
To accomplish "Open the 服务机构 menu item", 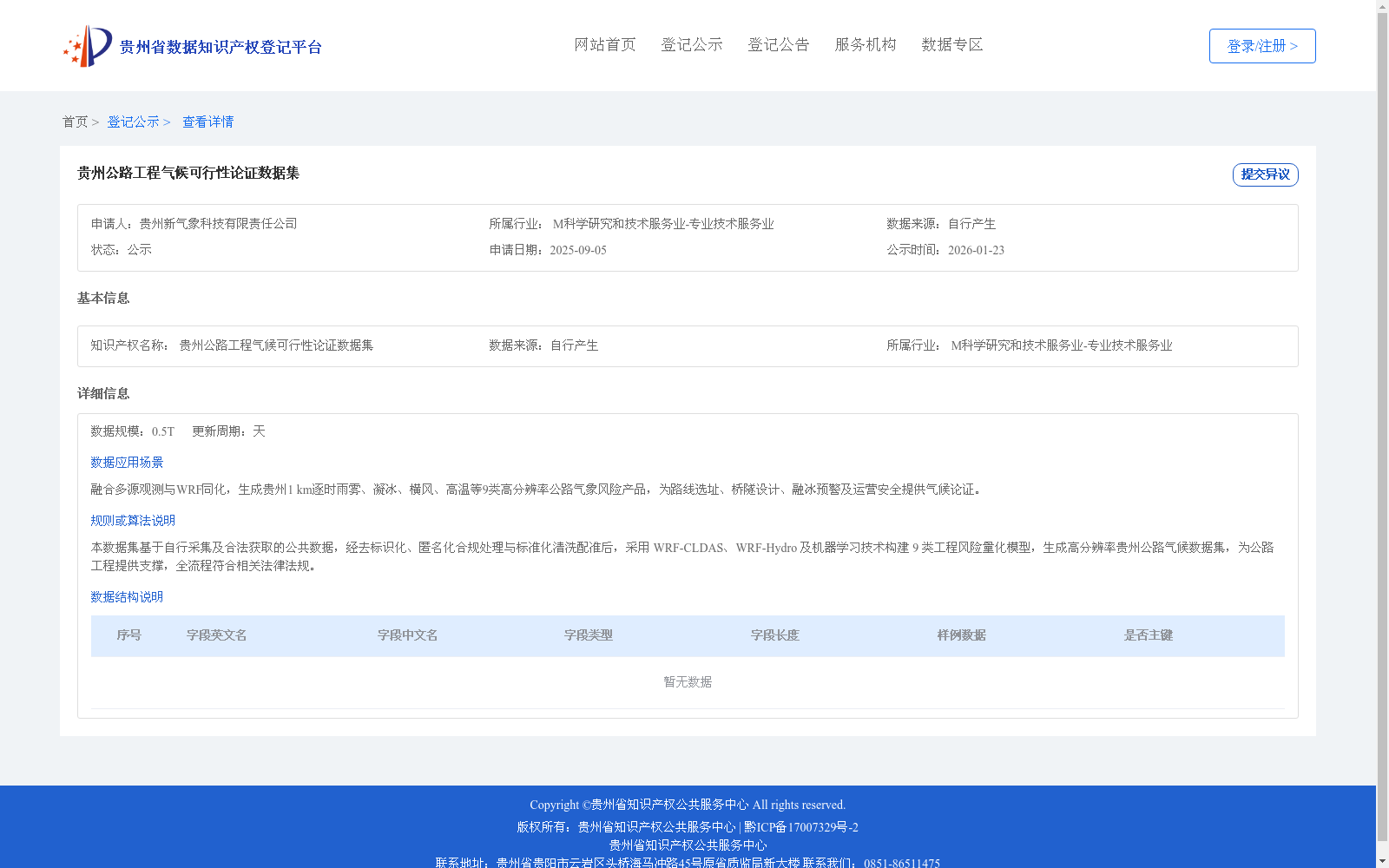I will tap(866, 44).
